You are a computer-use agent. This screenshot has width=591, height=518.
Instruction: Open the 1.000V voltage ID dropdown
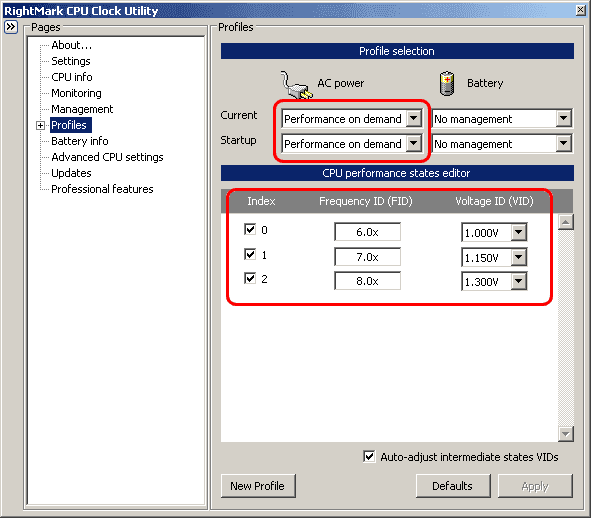(519, 233)
